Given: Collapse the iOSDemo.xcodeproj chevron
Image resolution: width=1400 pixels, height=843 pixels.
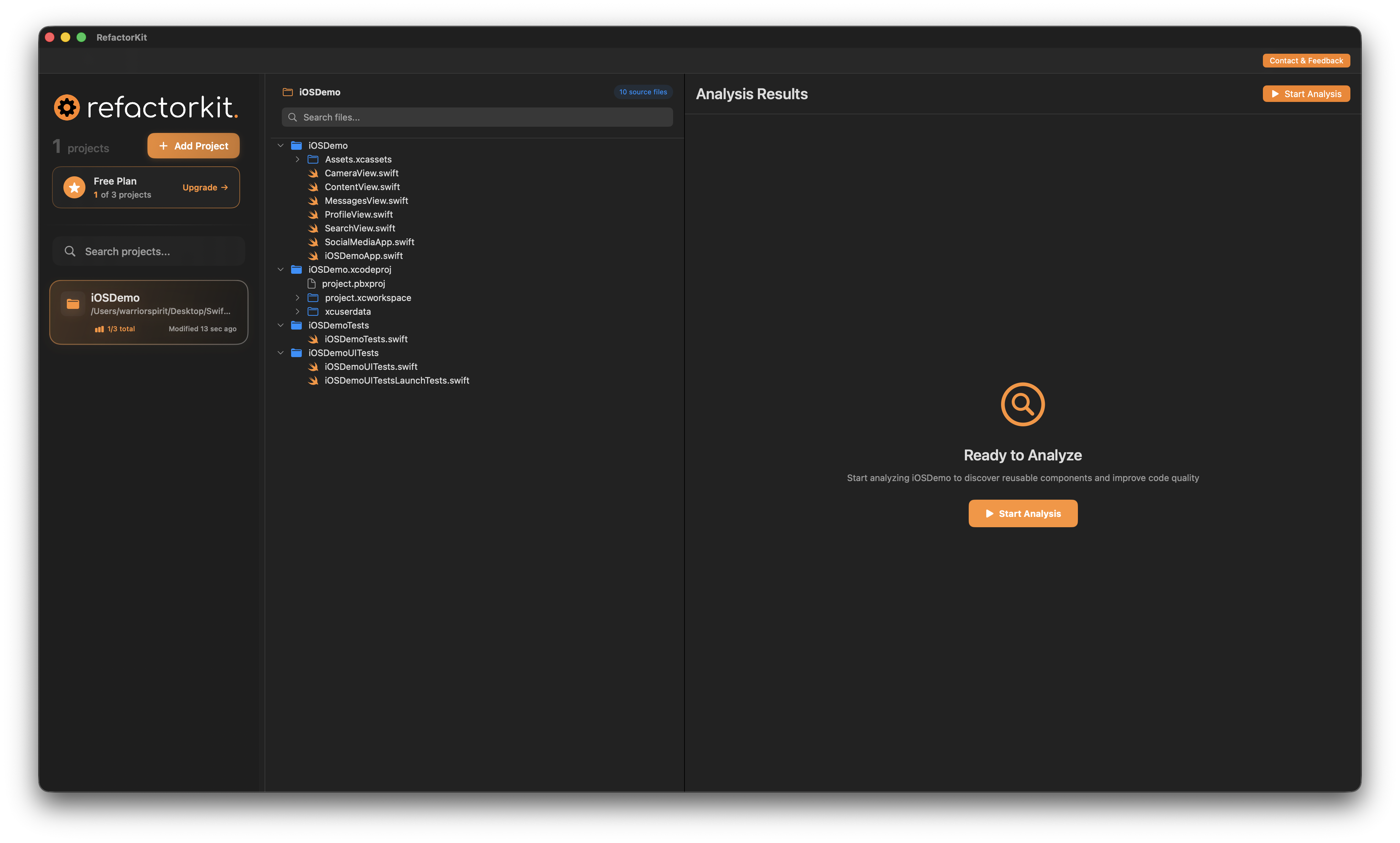Looking at the screenshot, I should click(x=281, y=269).
